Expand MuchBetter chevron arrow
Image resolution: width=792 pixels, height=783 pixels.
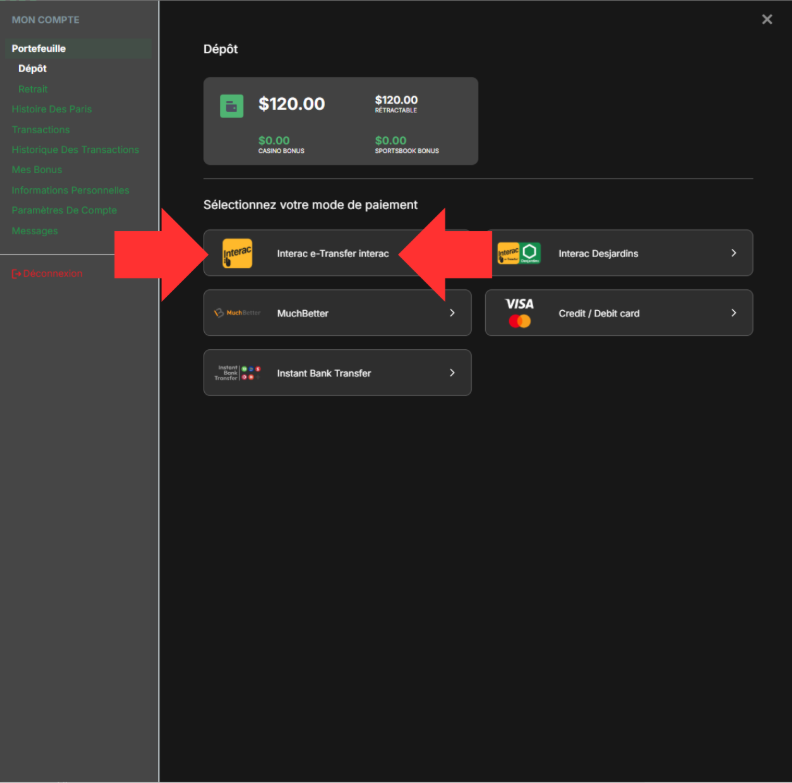click(x=452, y=313)
